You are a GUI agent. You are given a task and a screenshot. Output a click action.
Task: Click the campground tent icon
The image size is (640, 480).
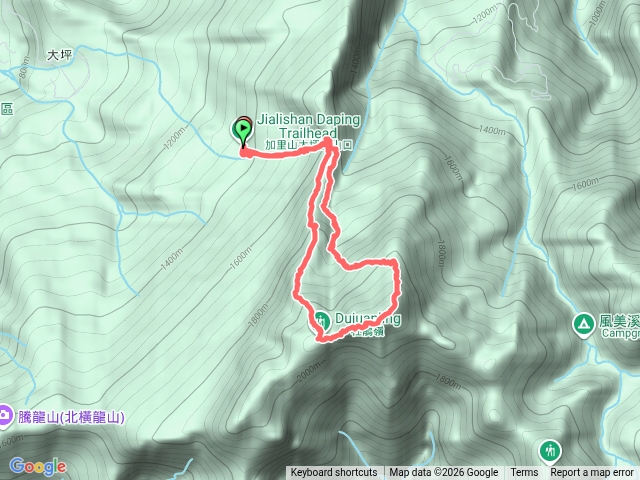(584, 325)
